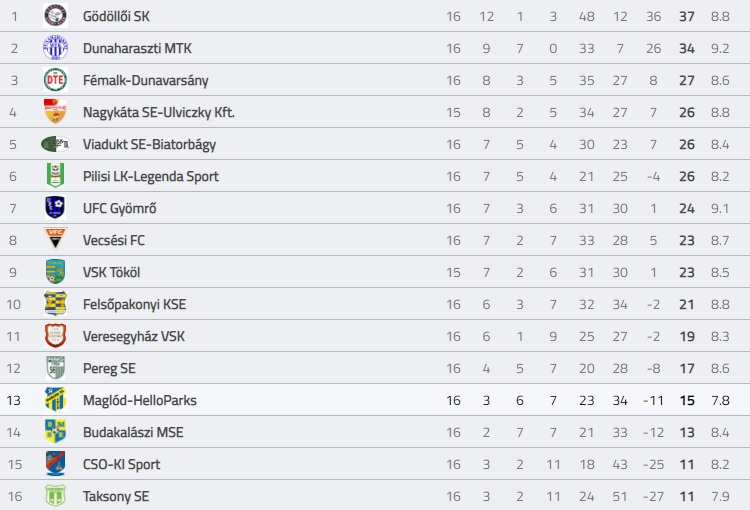Open the Veresegyház VSK crest
The height and width of the screenshot is (510, 750).
coord(55,336)
